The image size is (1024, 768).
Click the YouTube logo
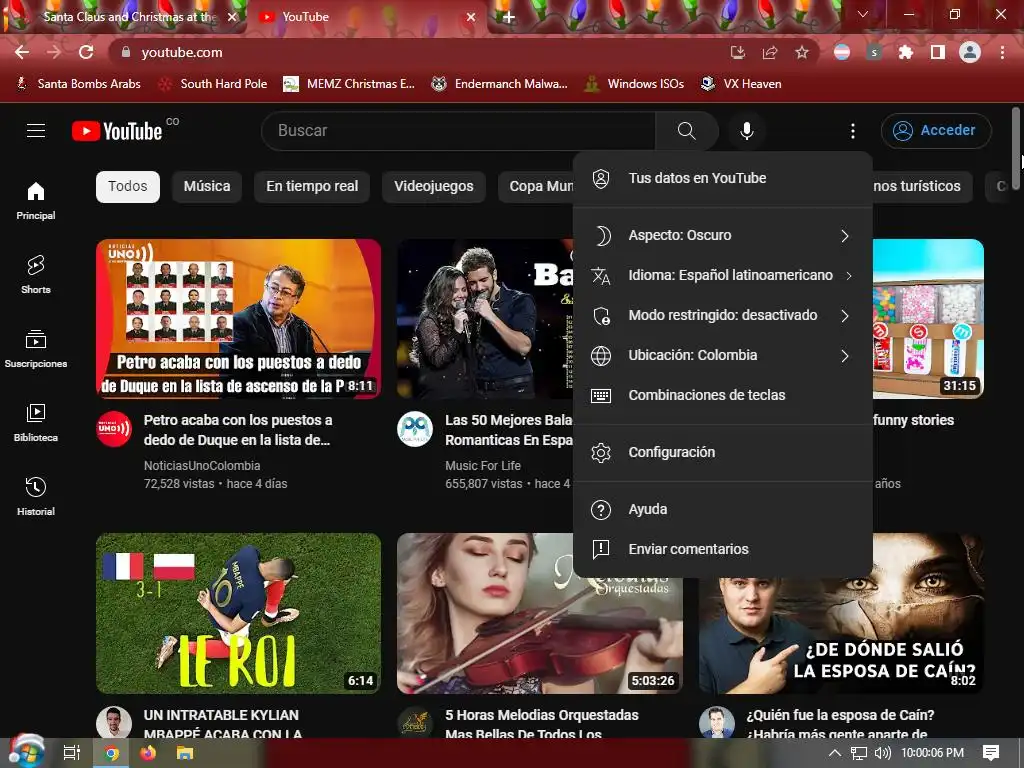pyautogui.click(x=117, y=131)
